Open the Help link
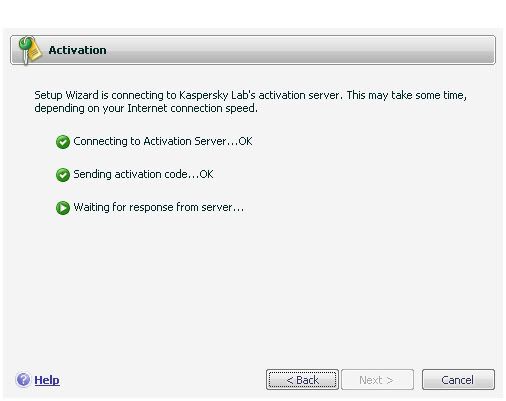 click(x=47, y=380)
